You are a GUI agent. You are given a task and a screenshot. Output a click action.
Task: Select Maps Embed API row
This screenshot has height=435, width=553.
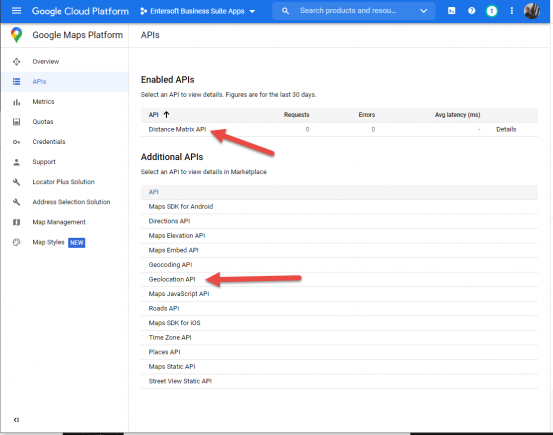[x=339, y=250]
